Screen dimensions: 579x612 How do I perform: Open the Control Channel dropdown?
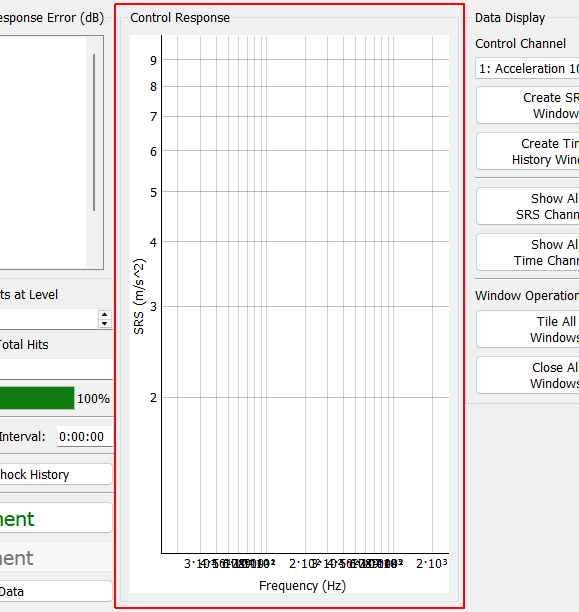(527, 68)
